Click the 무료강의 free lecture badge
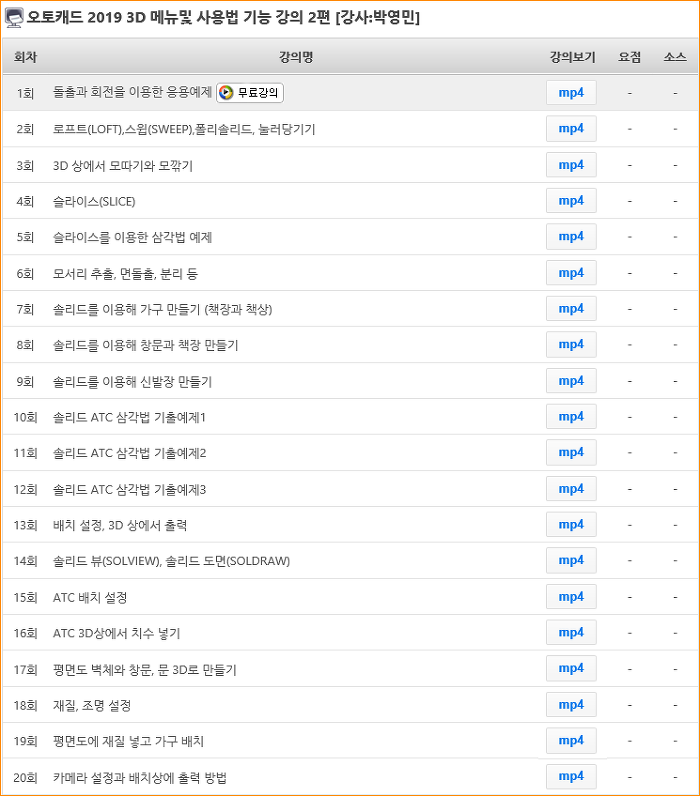 click(250, 92)
